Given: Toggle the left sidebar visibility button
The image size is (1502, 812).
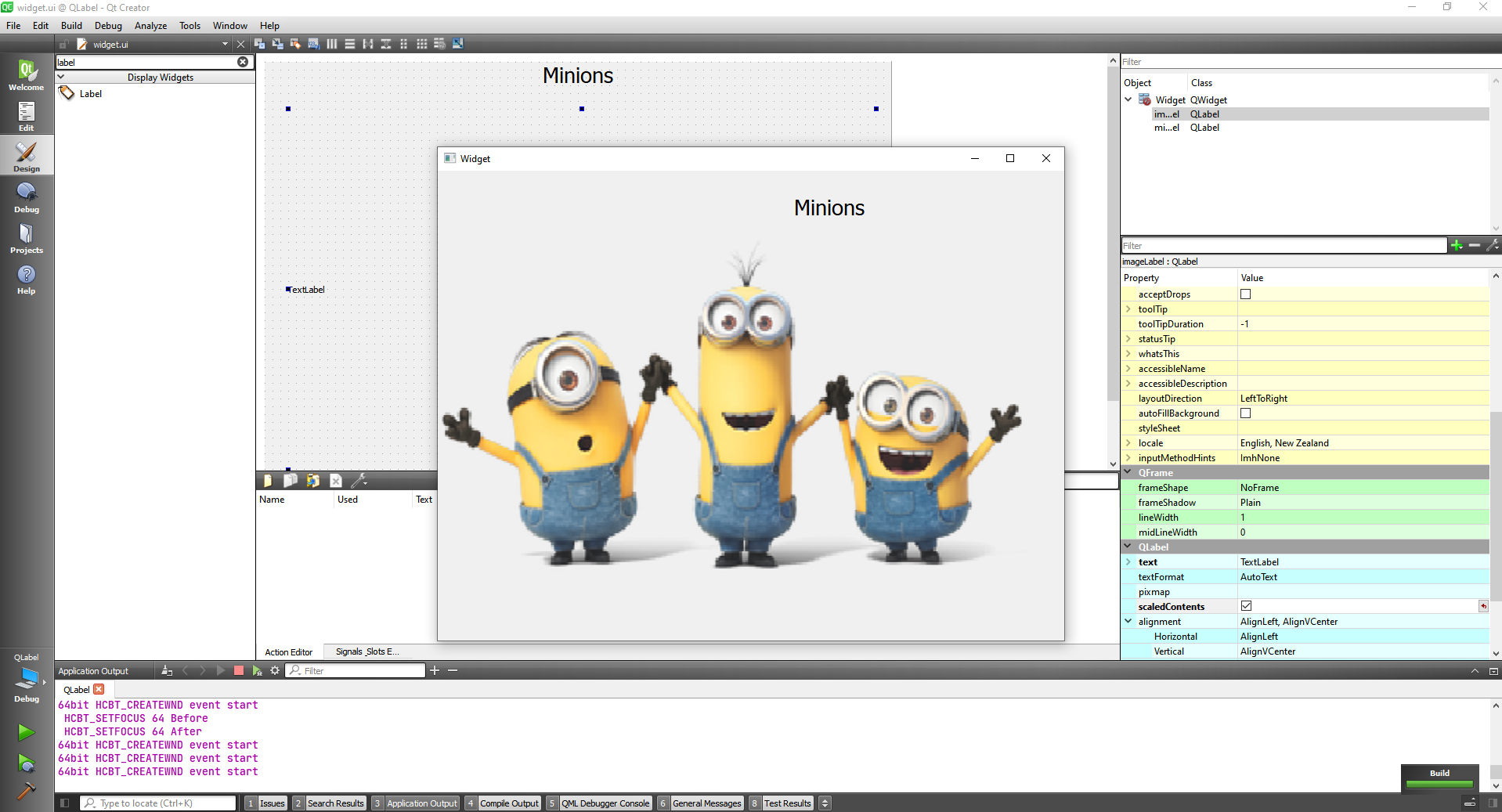Looking at the screenshot, I should (65, 803).
